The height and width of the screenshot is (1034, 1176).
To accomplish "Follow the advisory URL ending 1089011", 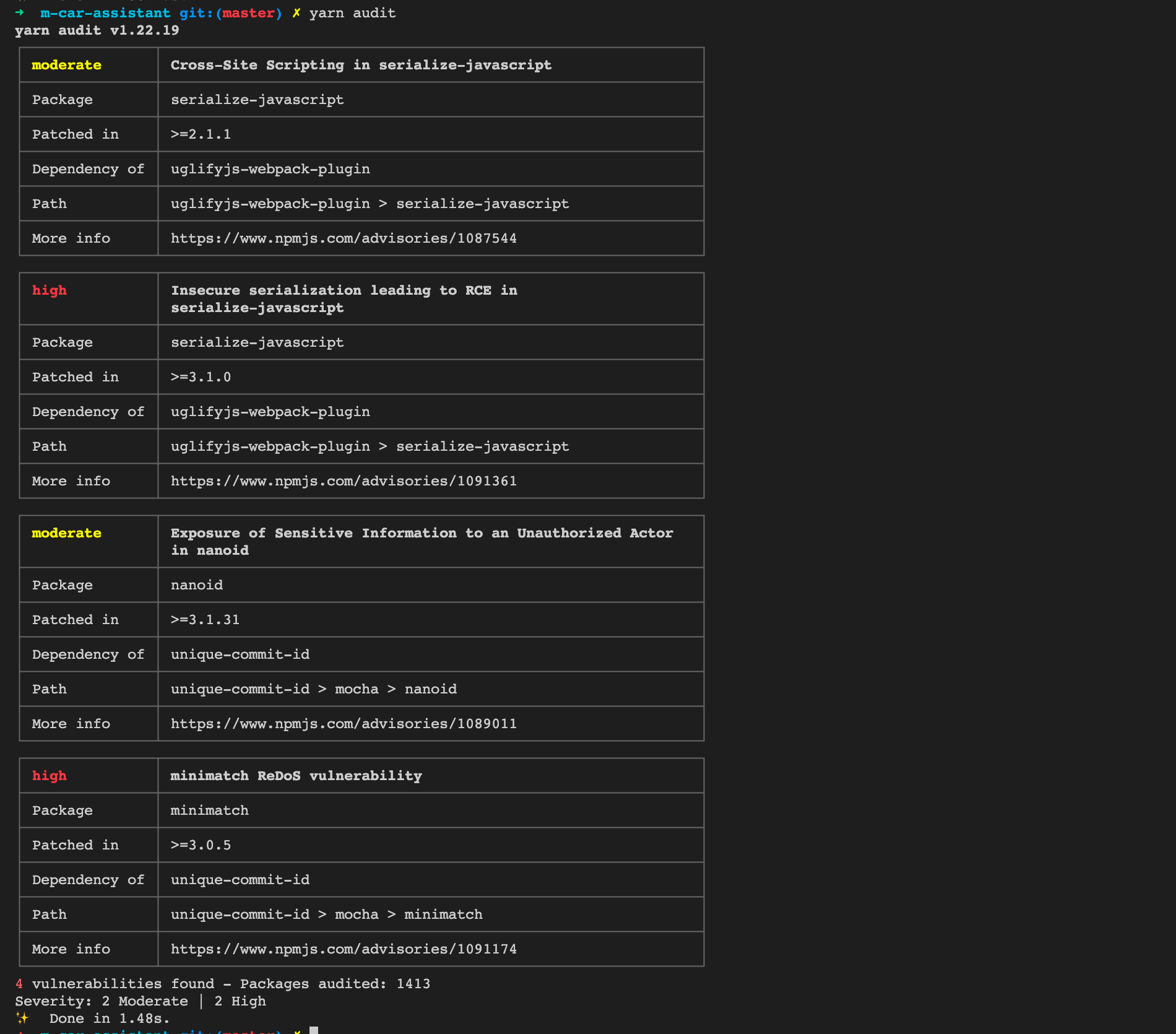I will tap(344, 724).
